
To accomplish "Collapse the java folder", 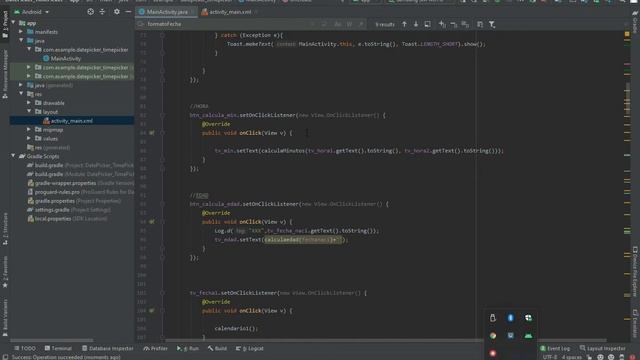I will (21, 41).
